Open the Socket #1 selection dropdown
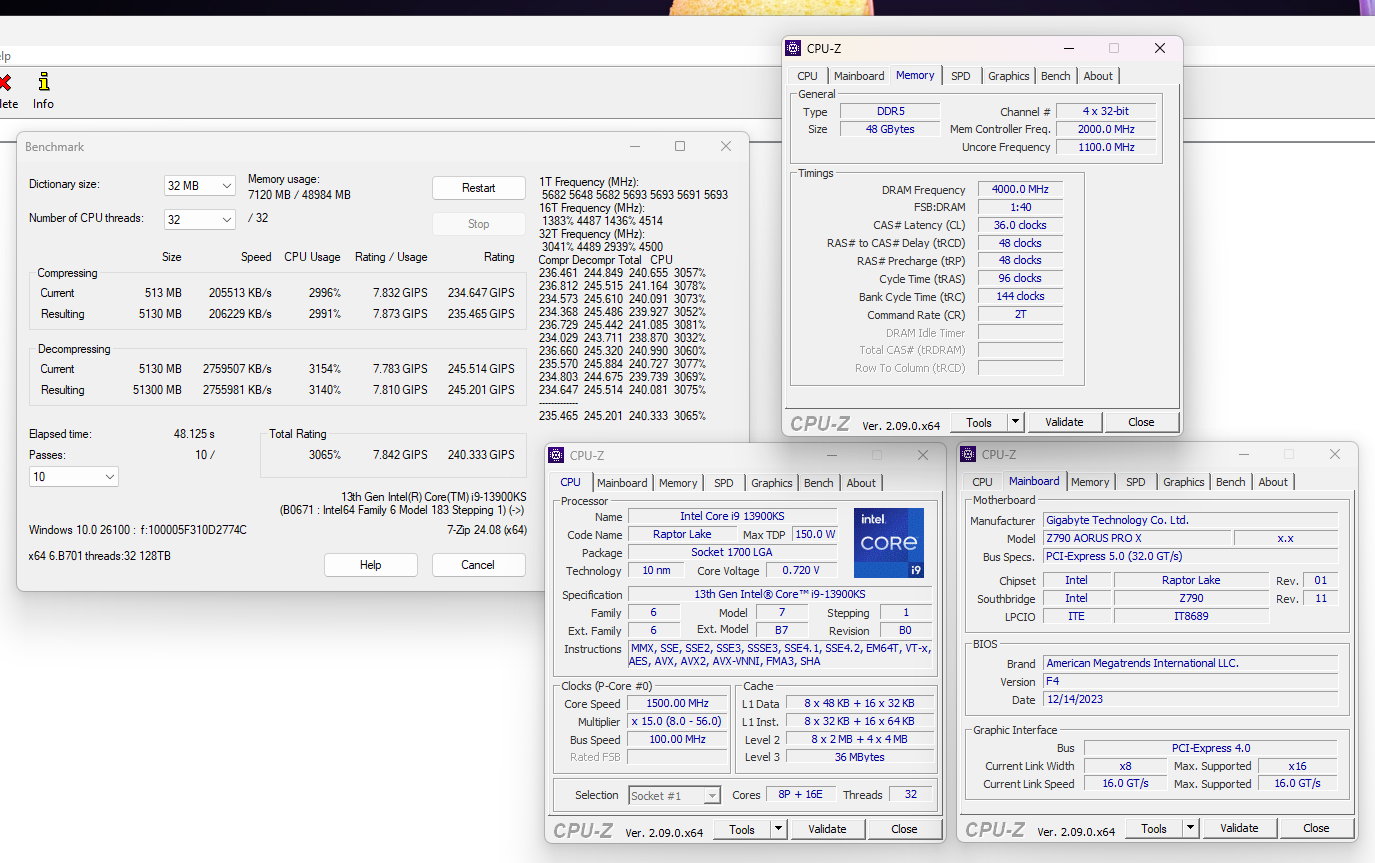 click(674, 796)
